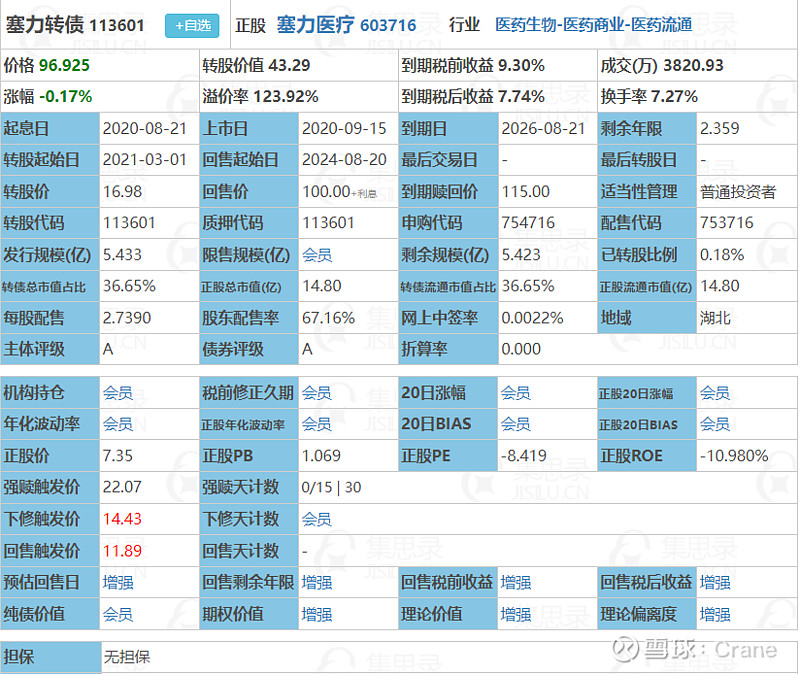
Task: Select red 回售触发价 value 11.89
Action: 122,551
